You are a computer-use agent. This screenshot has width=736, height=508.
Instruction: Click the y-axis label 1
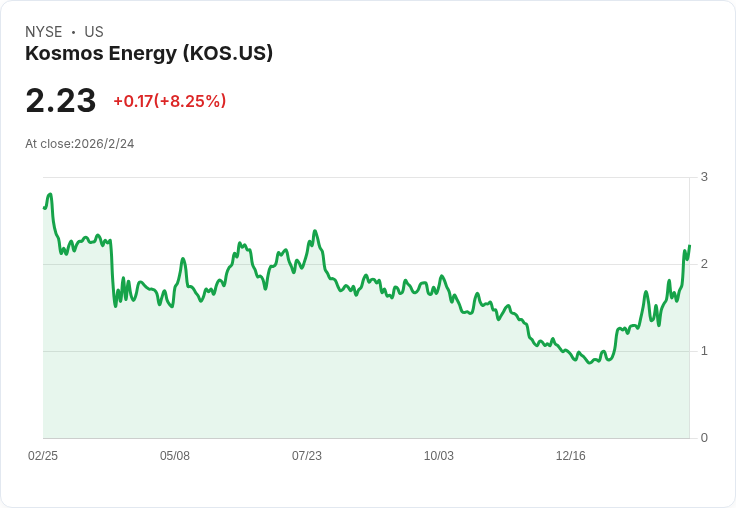(704, 351)
